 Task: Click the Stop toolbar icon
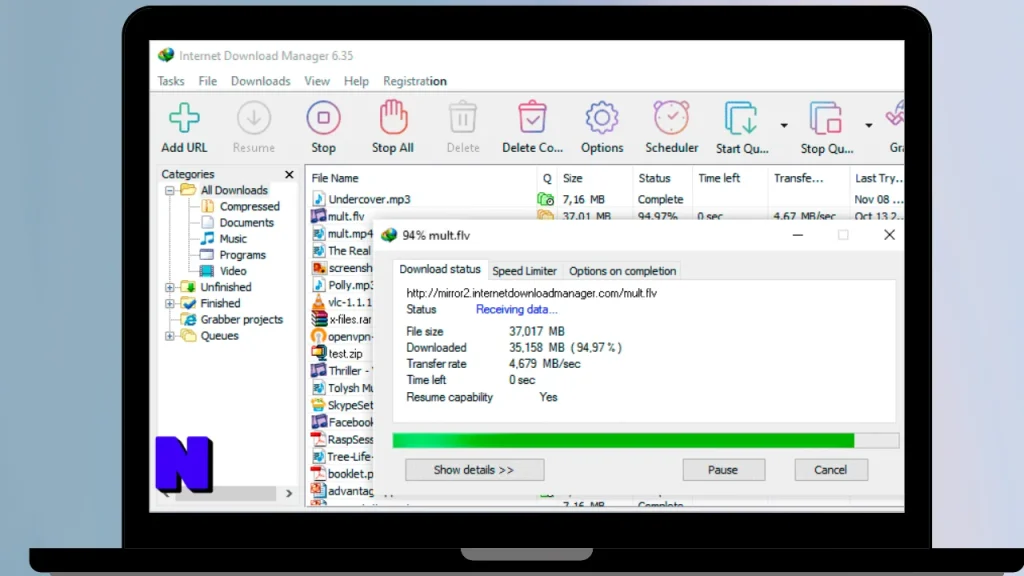(x=323, y=118)
